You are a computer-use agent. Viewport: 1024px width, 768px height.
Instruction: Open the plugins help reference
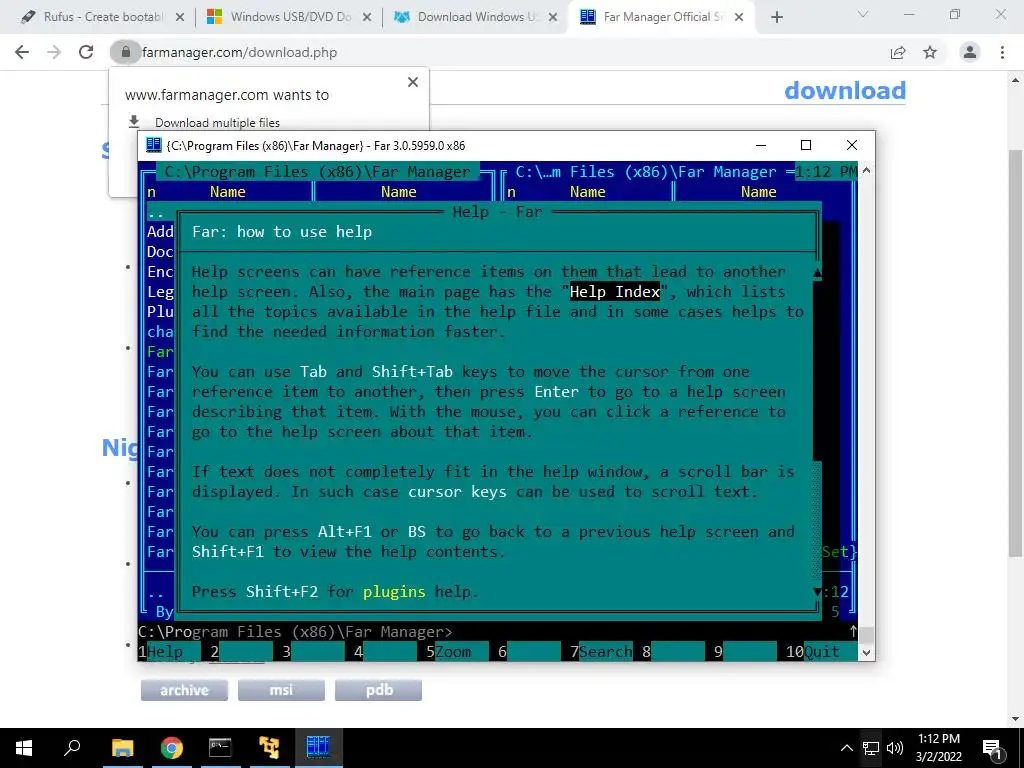(x=394, y=592)
